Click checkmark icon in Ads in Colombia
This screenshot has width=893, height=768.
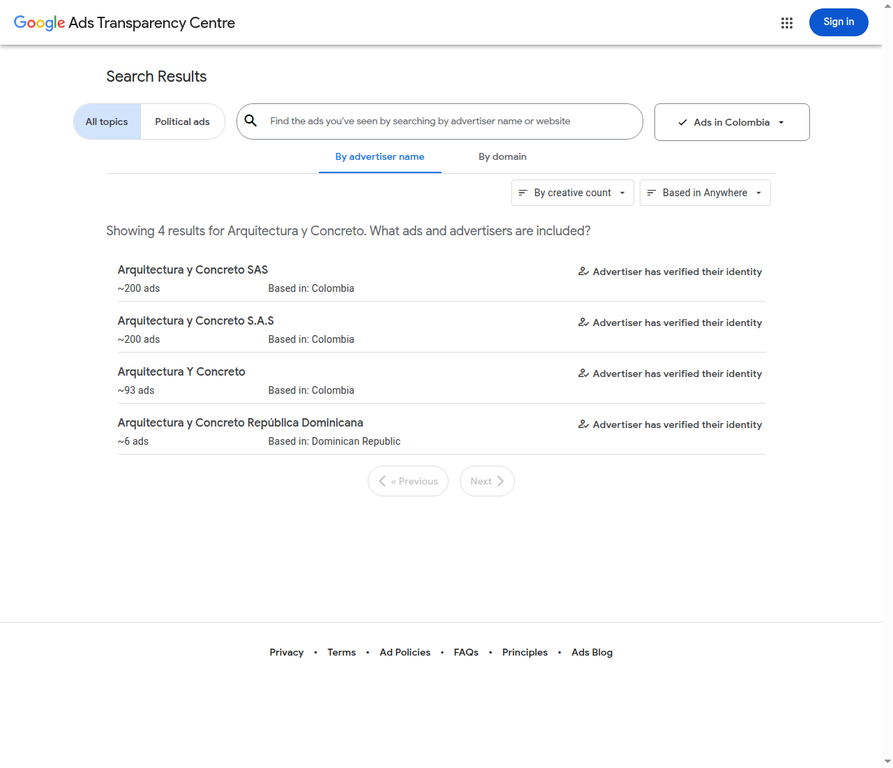pos(682,122)
